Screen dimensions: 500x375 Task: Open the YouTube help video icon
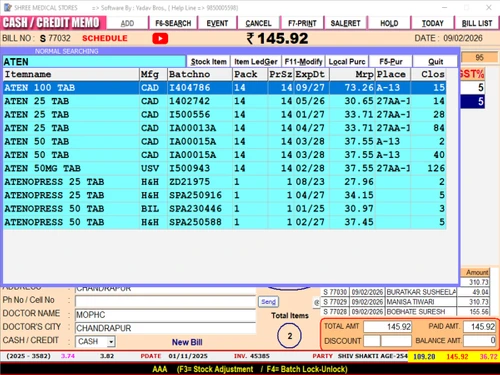point(160,39)
